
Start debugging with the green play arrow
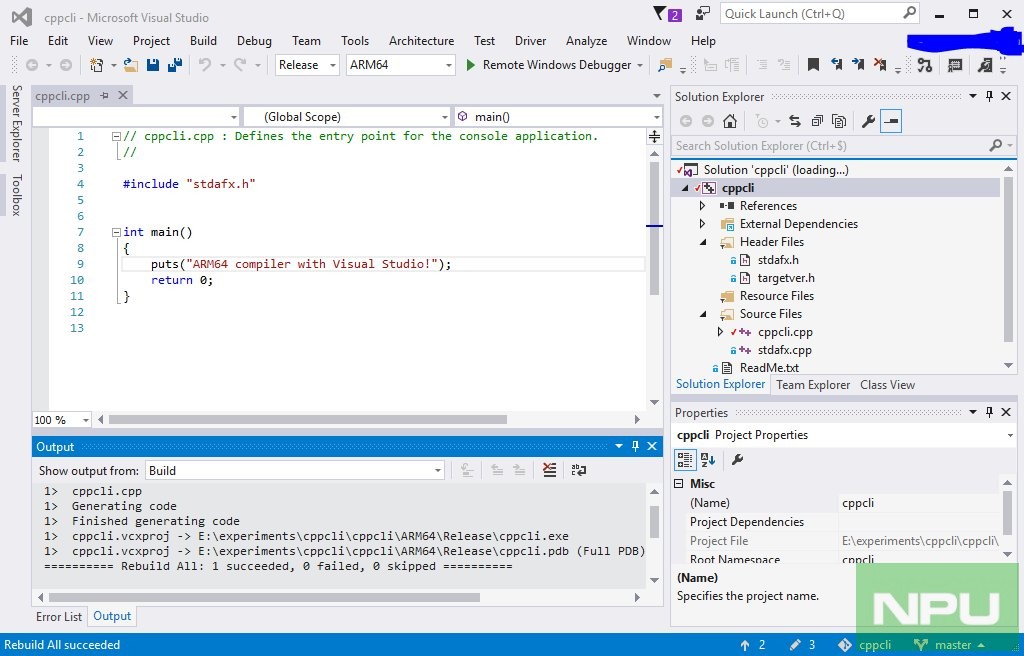click(470, 65)
